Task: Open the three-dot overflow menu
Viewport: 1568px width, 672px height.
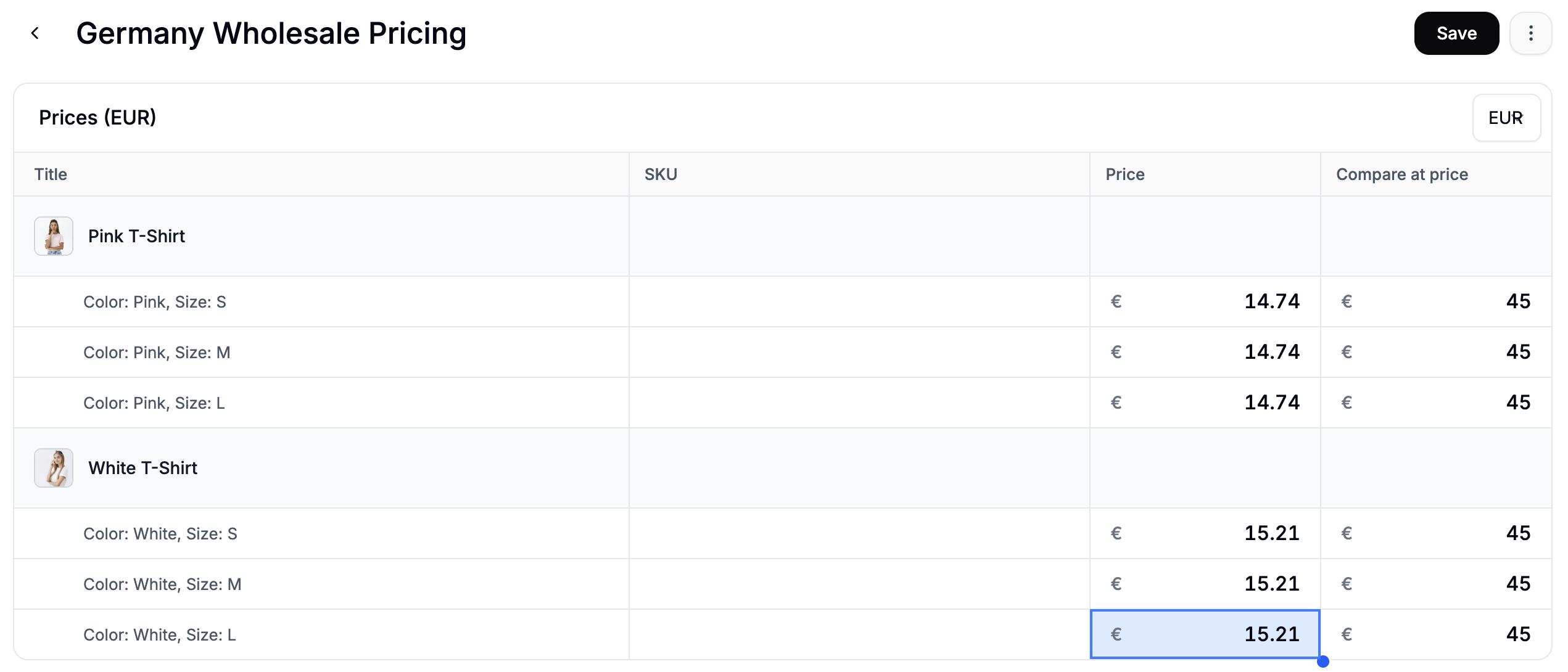Action: [1530, 33]
